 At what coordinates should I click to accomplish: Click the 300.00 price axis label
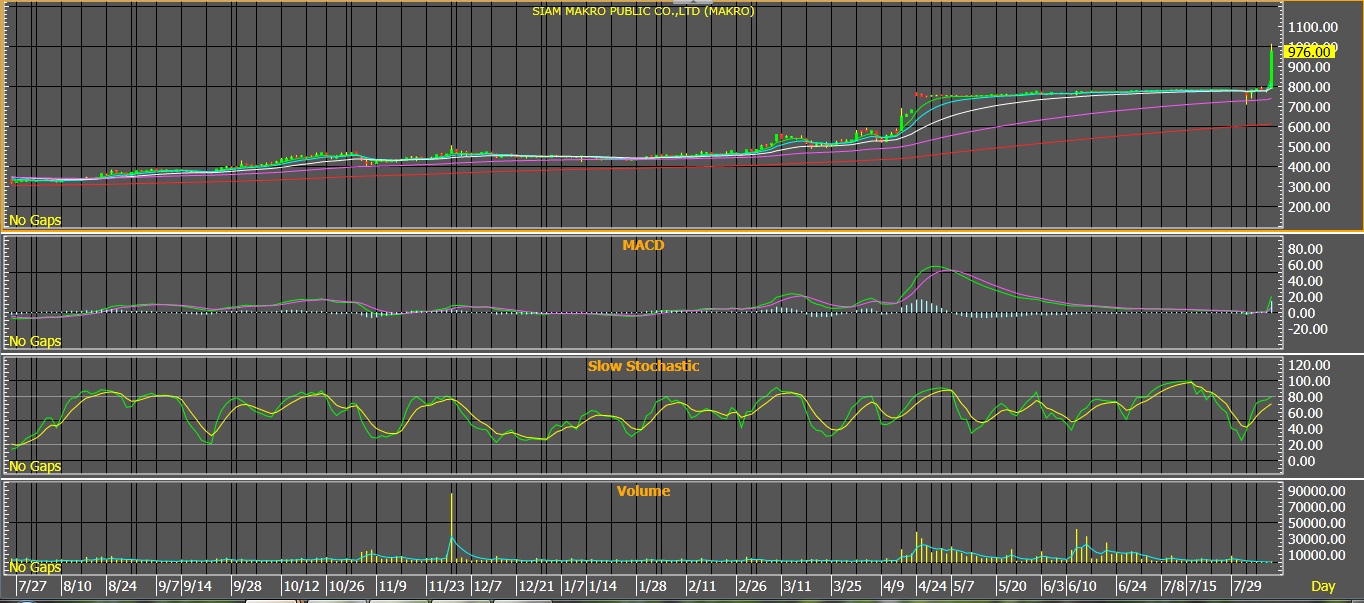pyautogui.click(x=1311, y=187)
